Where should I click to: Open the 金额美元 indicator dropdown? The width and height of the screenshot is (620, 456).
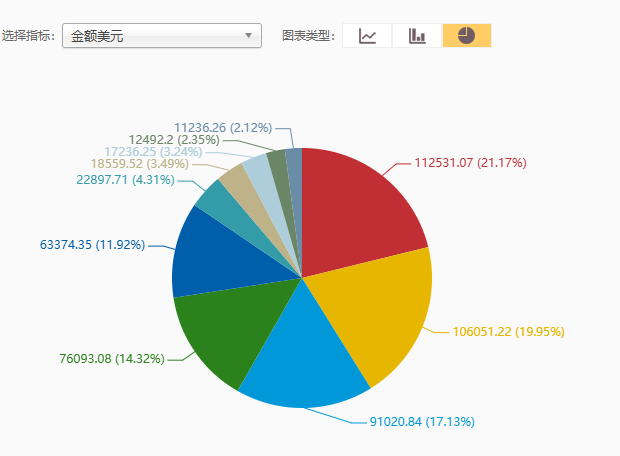tap(161, 36)
